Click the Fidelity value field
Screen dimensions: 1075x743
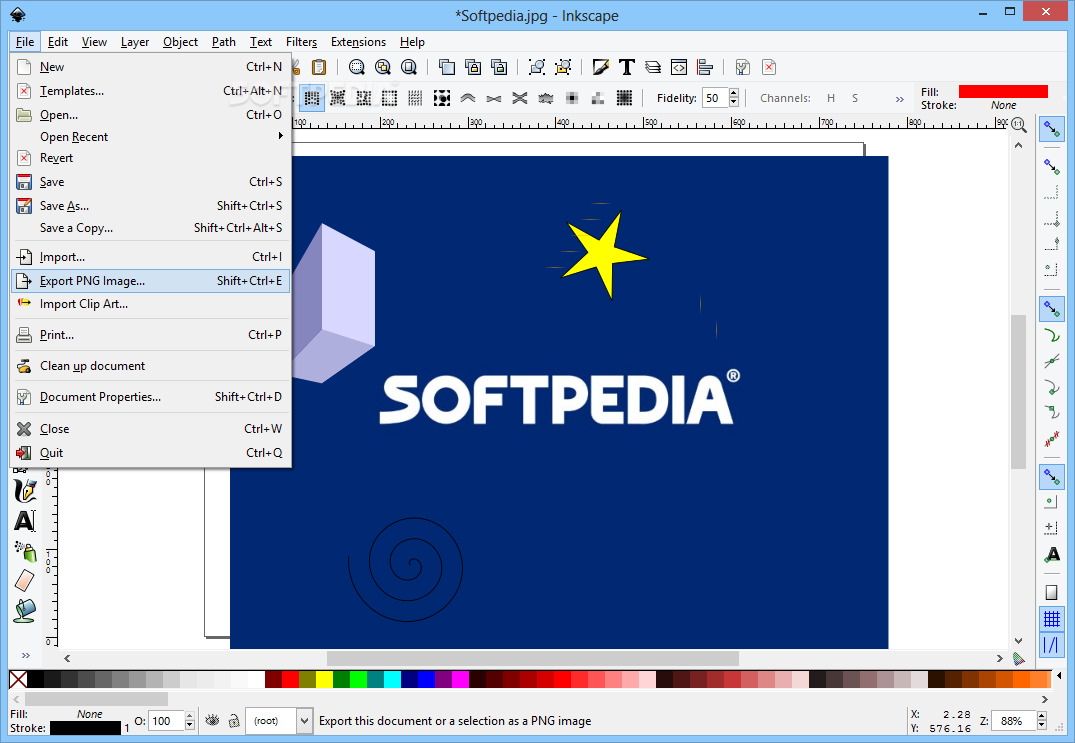point(714,98)
